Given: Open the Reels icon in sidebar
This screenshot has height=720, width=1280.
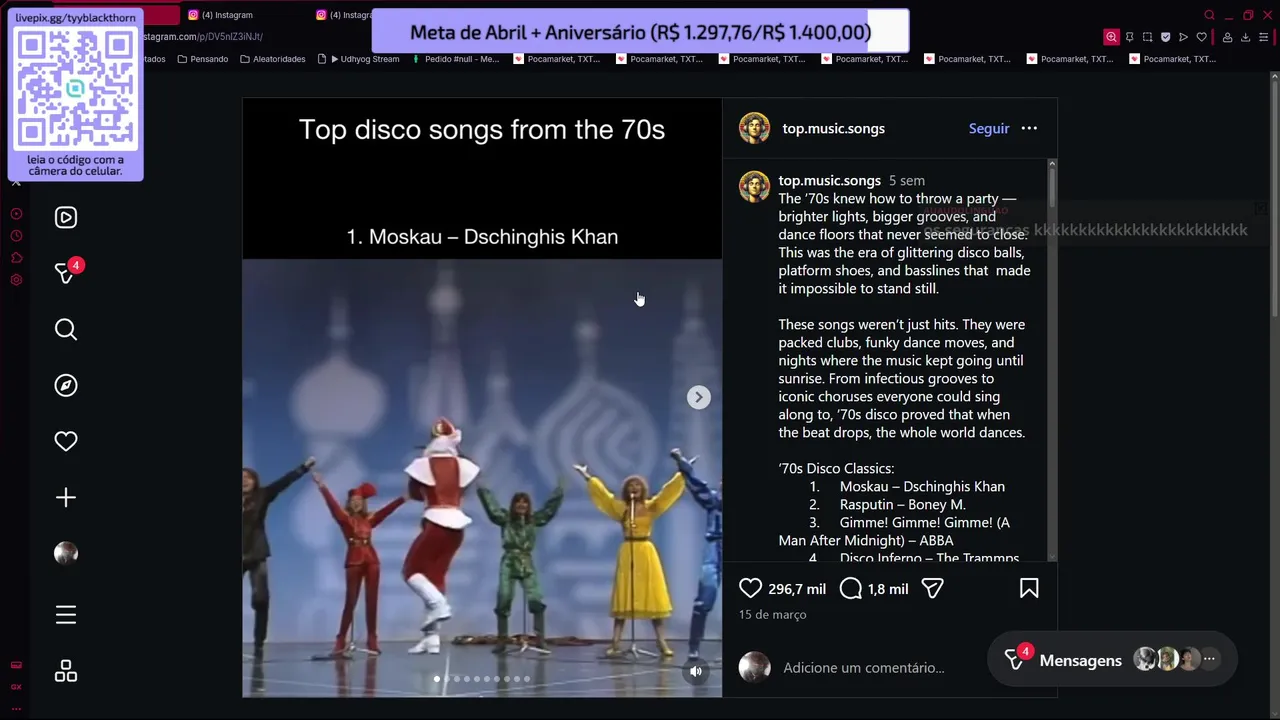Looking at the screenshot, I should 66,217.
